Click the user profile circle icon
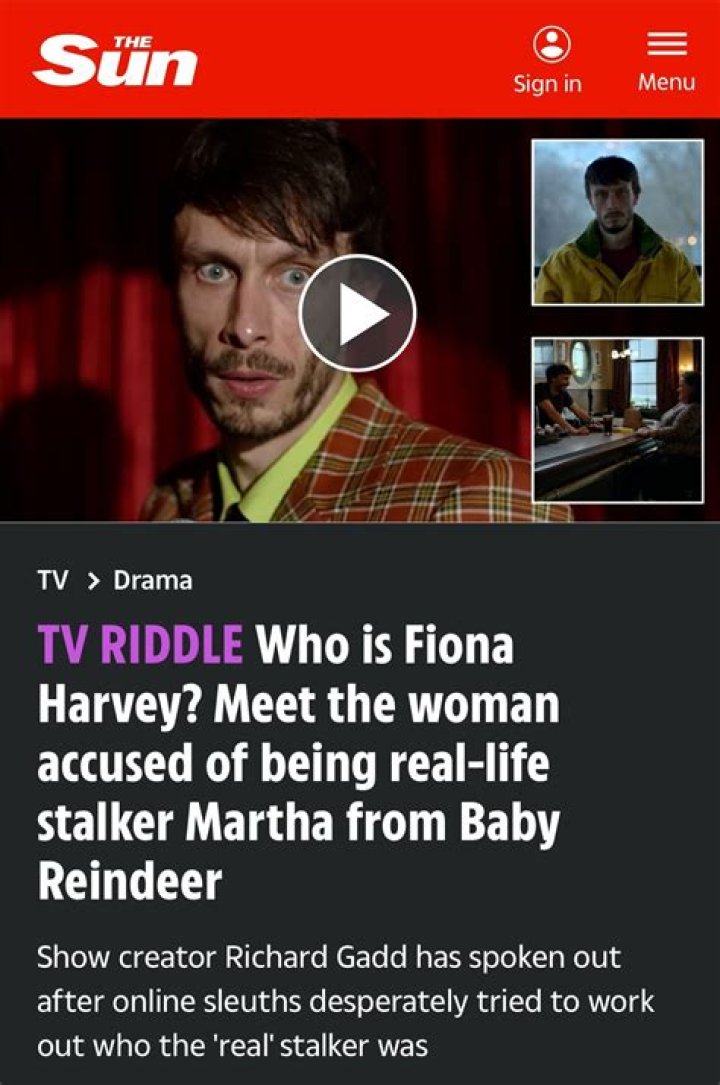Screen dimensions: 720x1085 551,44
